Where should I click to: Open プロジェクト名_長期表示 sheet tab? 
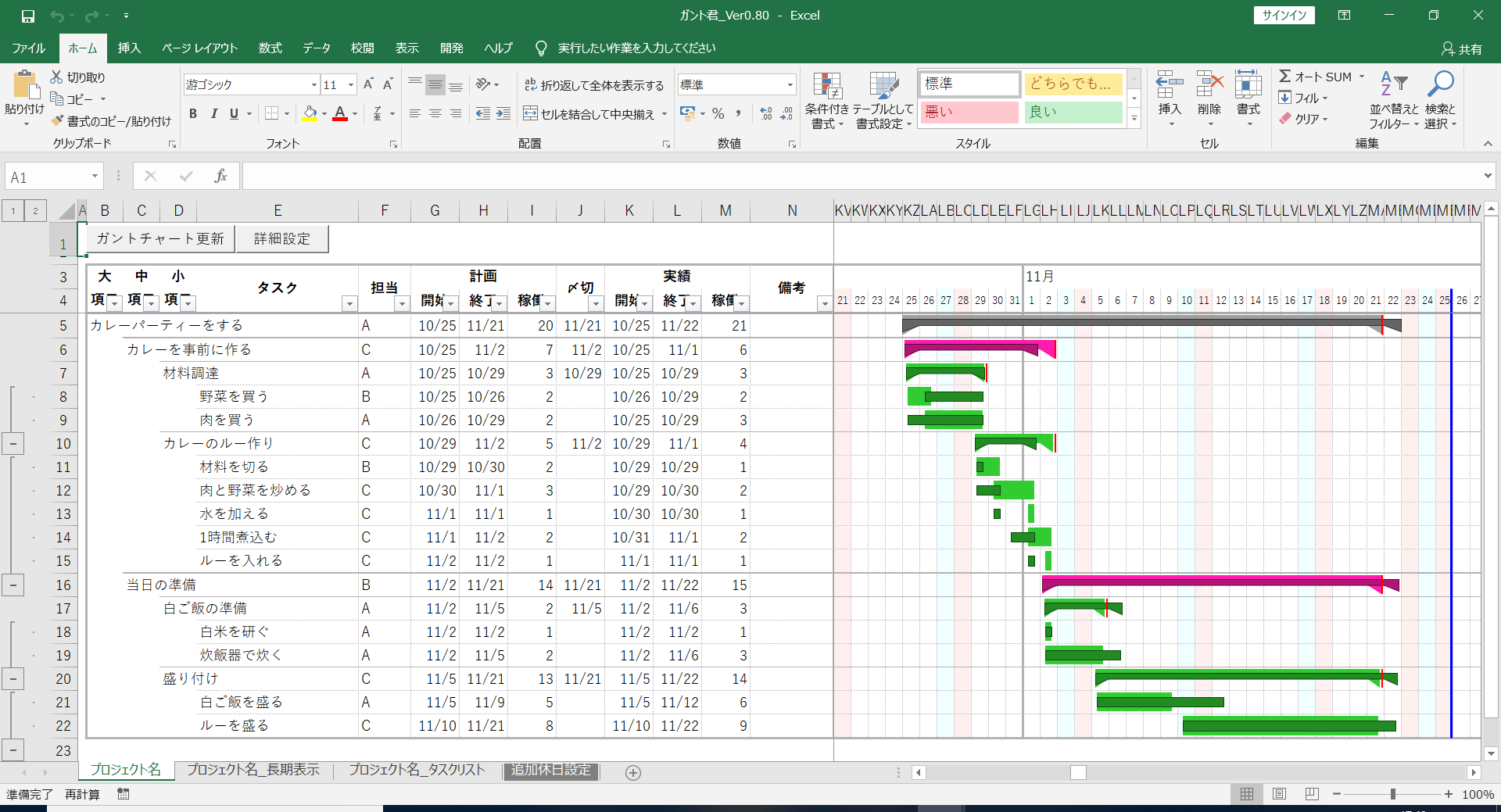point(253,770)
